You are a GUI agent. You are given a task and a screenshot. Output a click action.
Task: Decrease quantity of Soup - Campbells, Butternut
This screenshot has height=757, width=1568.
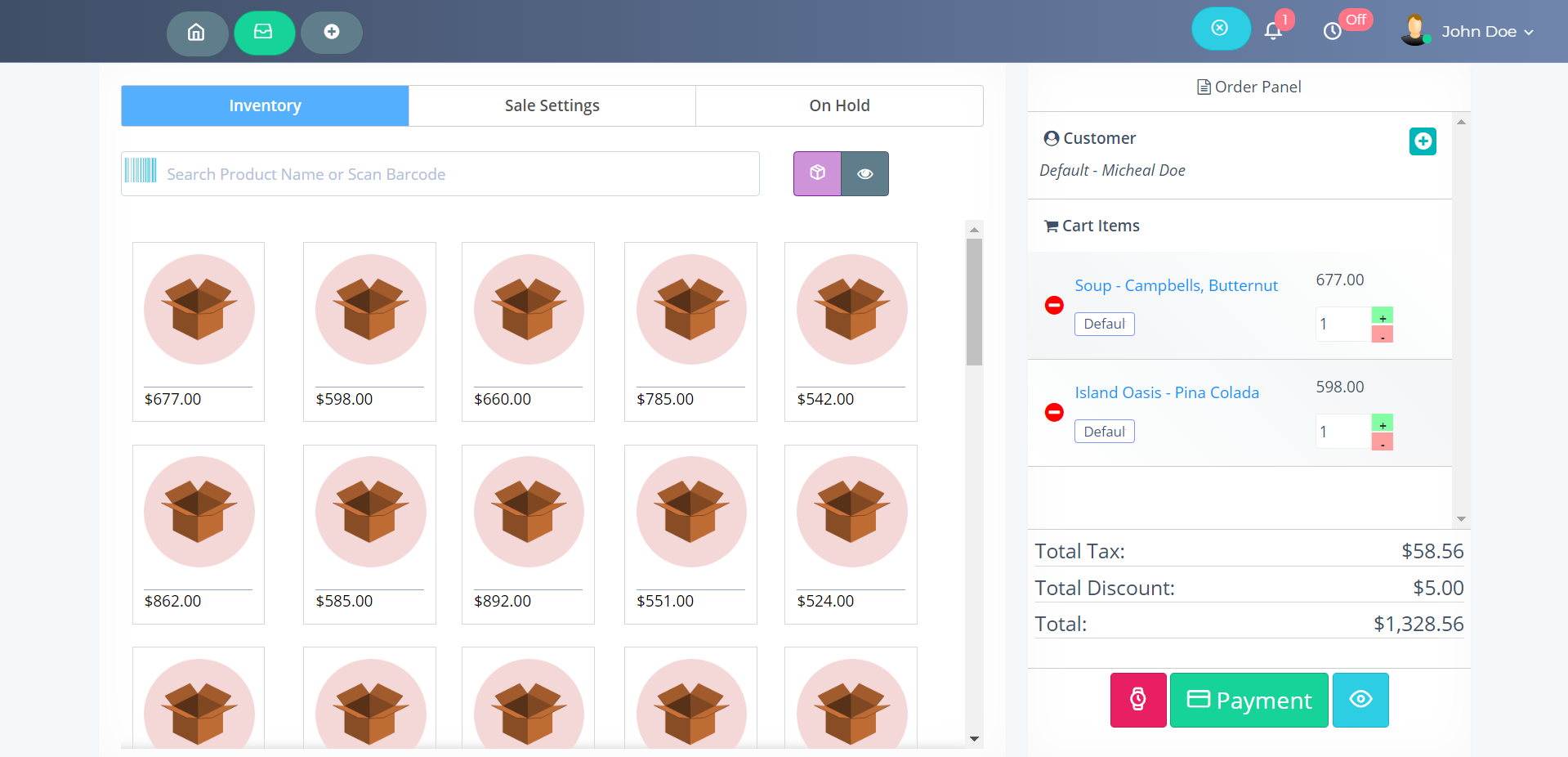pos(1382,334)
